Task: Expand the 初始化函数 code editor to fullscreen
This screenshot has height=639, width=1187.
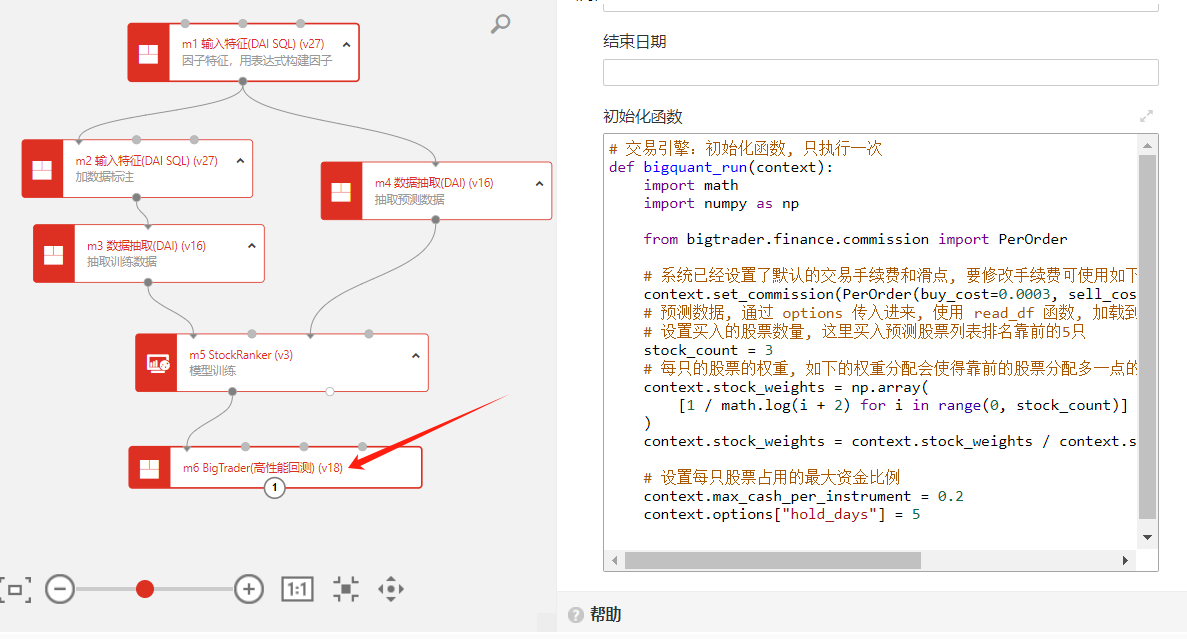Action: 1147,116
